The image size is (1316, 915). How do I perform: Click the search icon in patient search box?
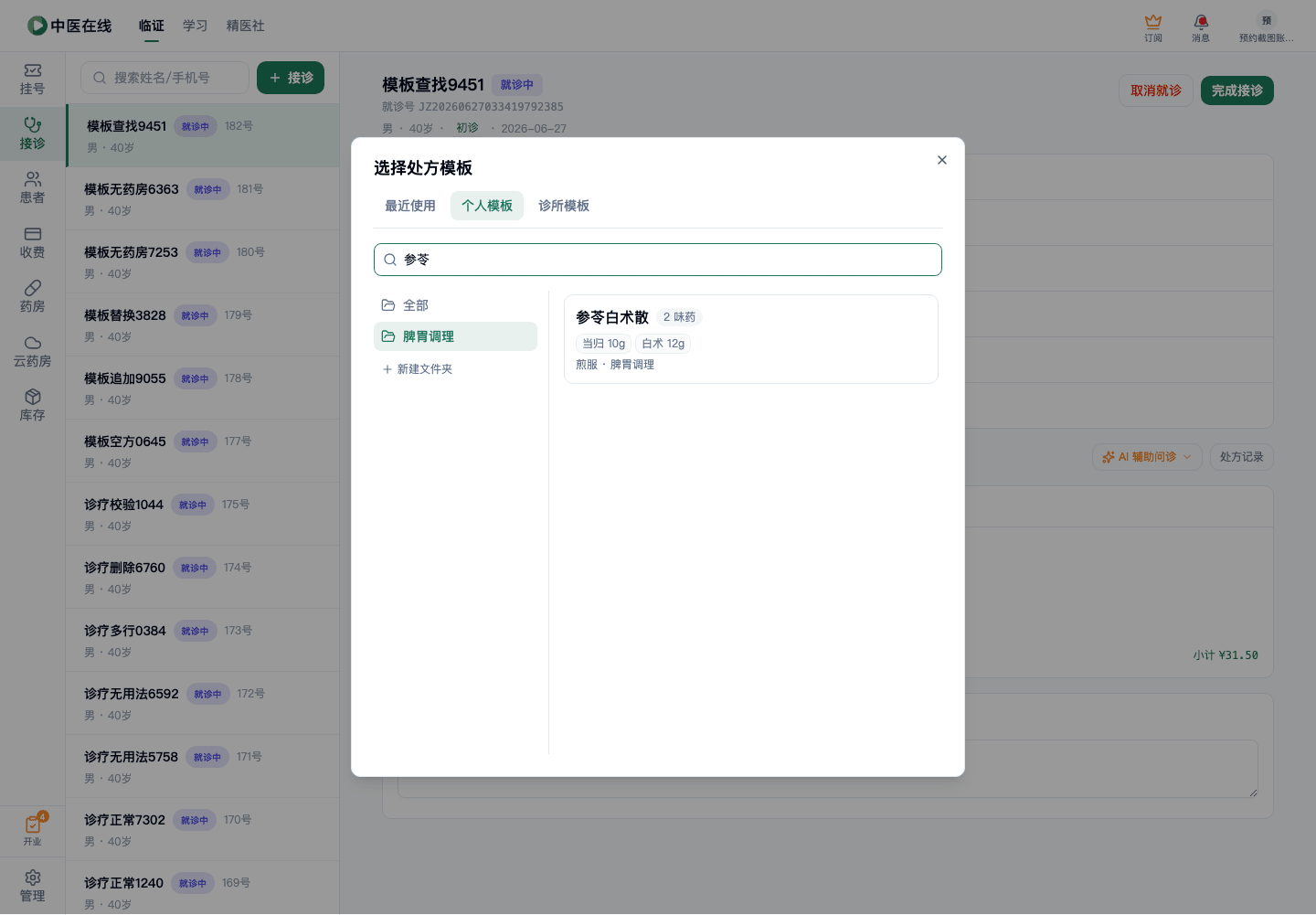pyautogui.click(x=100, y=78)
